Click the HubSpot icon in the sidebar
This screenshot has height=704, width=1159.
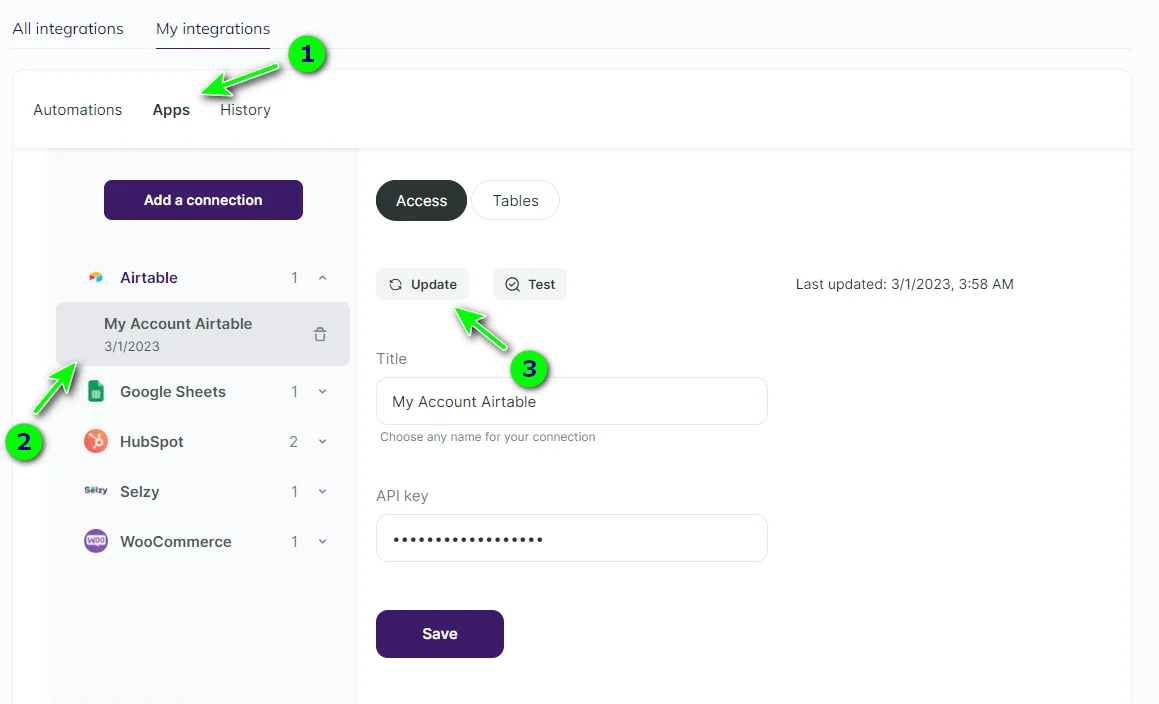(95, 441)
